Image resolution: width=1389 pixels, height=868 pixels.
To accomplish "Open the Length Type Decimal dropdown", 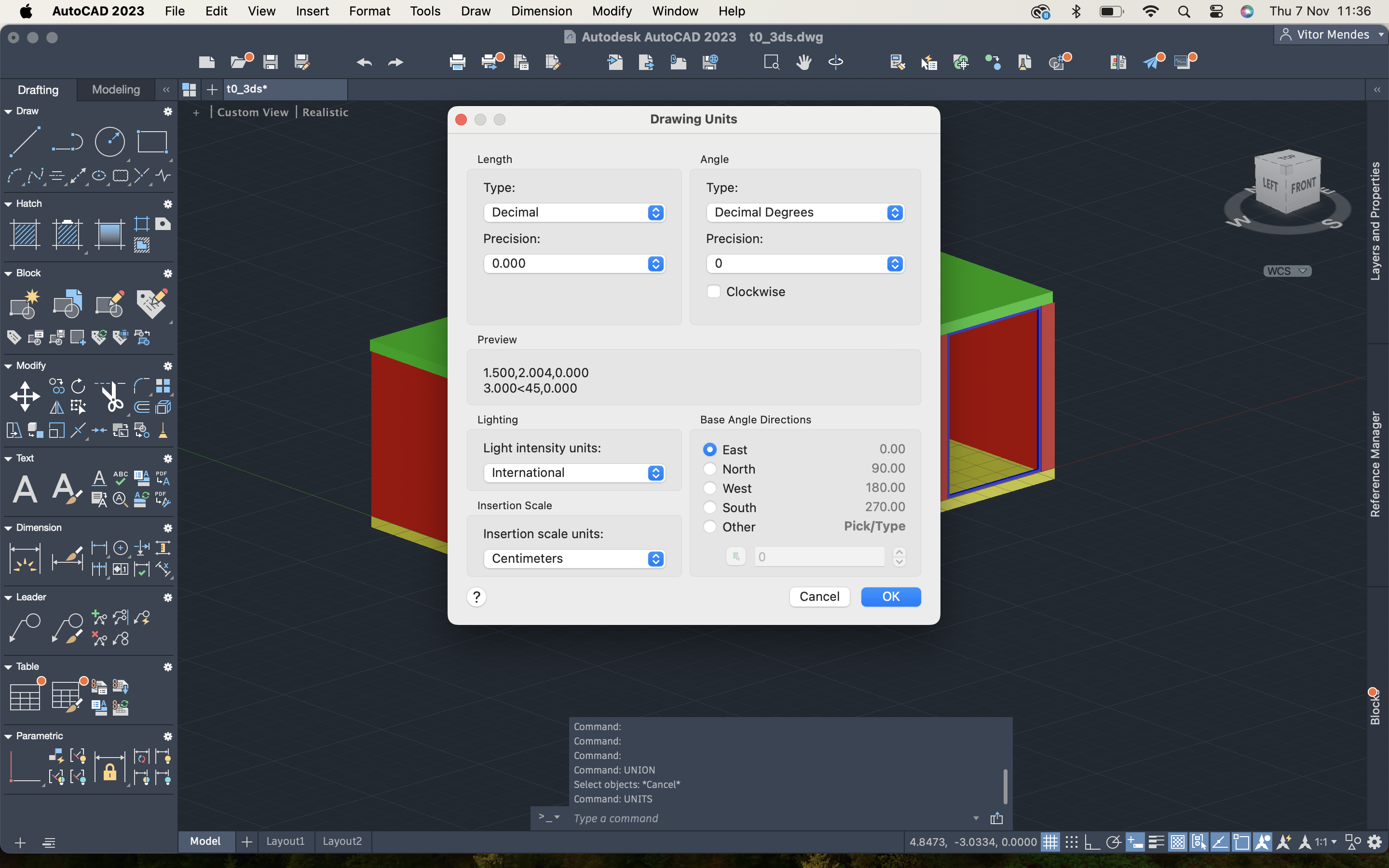I will [574, 212].
